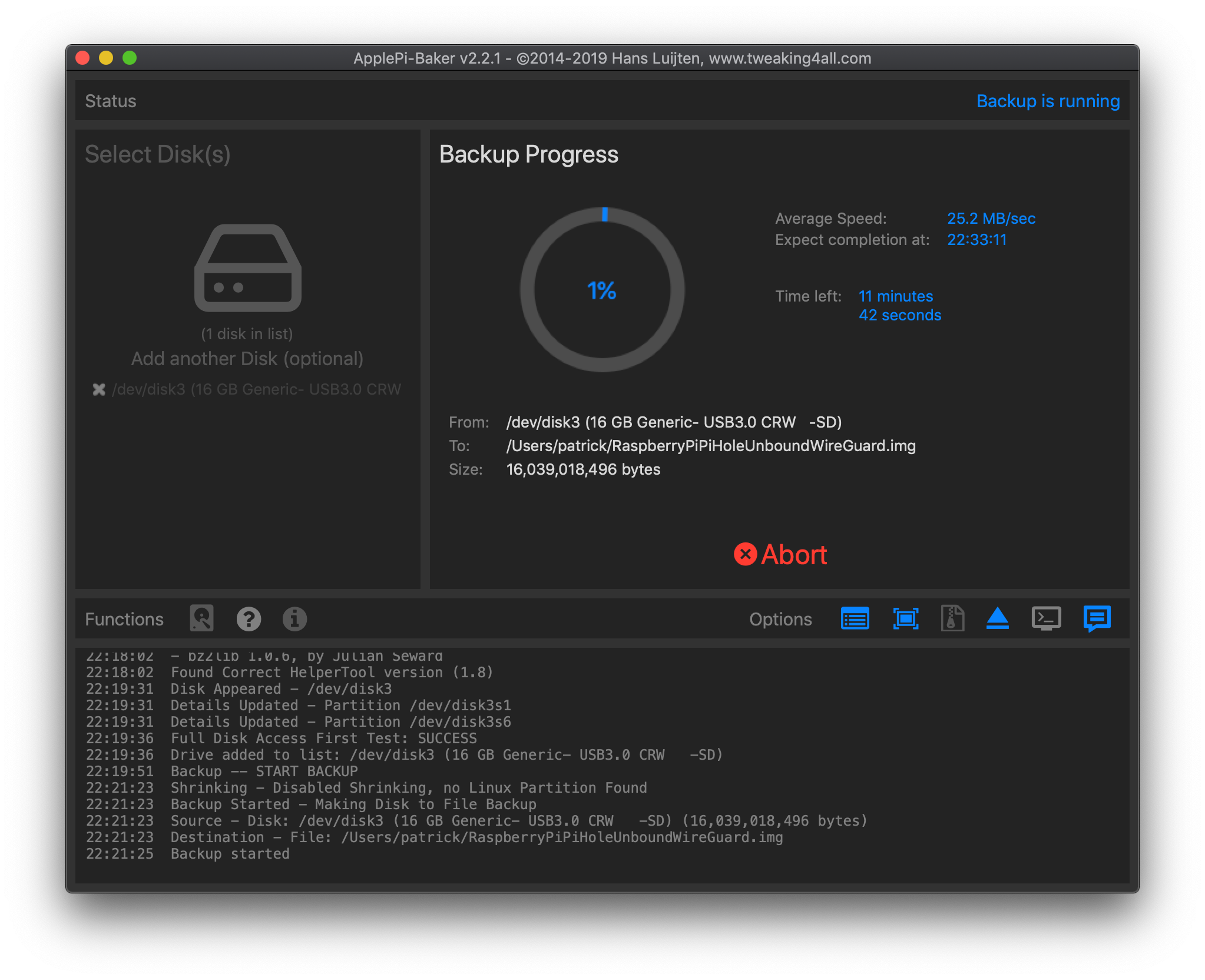Remove /dev/disk3 using the X icon
Screen dimensions: 1205x980
[x=99, y=389]
